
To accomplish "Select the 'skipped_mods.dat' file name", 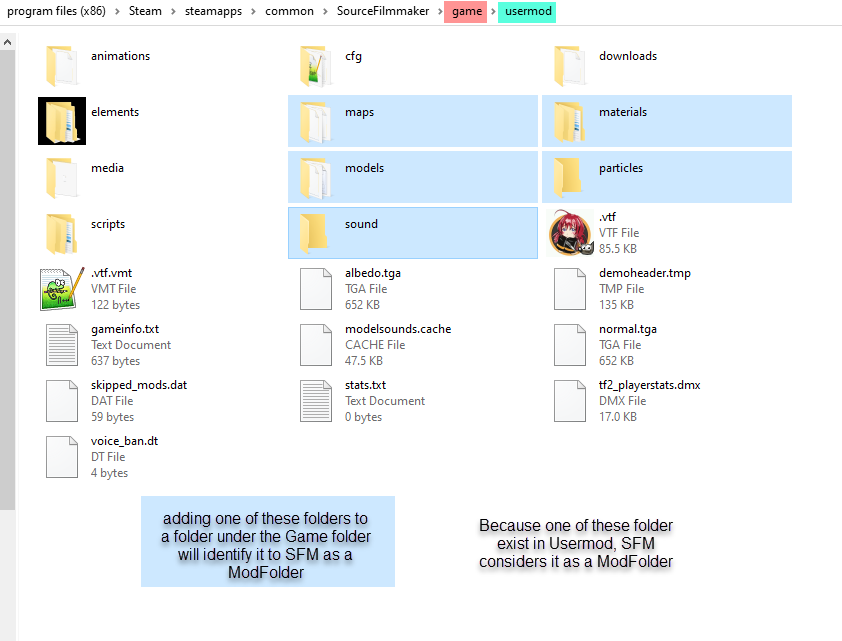I will pyautogui.click(x=139, y=385).
